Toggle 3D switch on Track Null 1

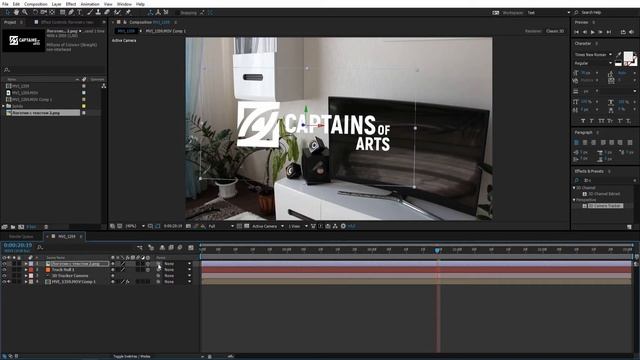tap(148, 270)
